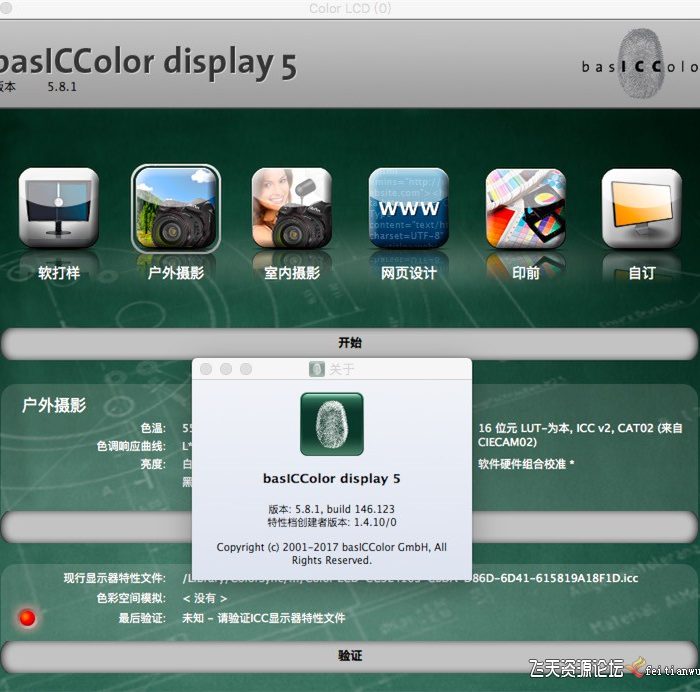The height and width of the screenshot is (692, 700).
Task: Click the 亮度: label
Action: click(x=153, y=464)
